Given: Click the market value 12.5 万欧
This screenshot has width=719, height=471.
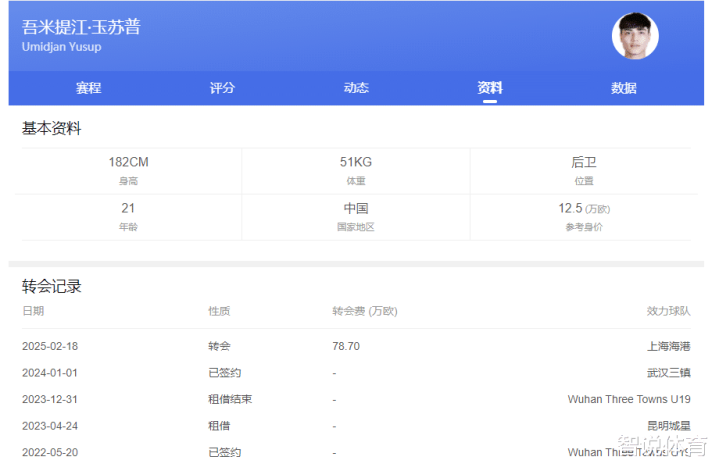Looking at the screenshot, I should click(x=584, y=208).
